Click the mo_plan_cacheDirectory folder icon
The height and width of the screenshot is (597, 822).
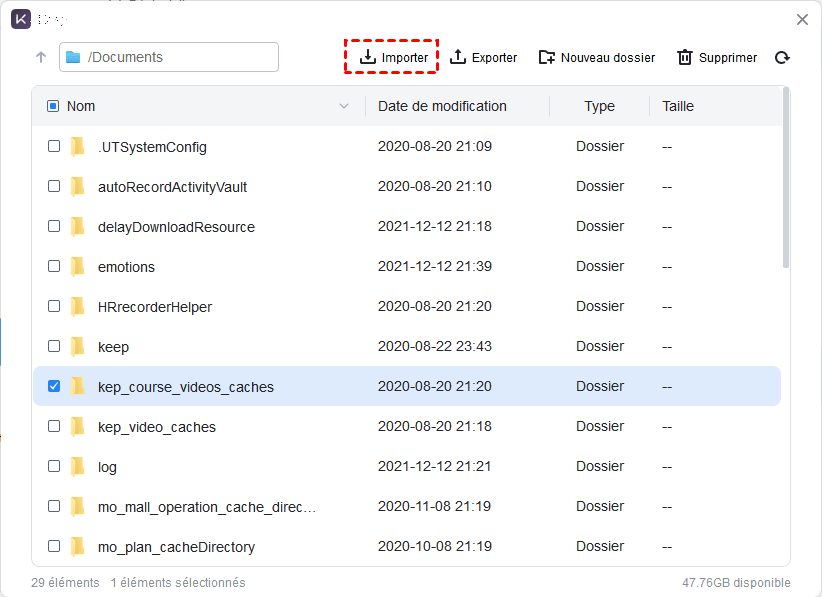(x=78, y=546)
